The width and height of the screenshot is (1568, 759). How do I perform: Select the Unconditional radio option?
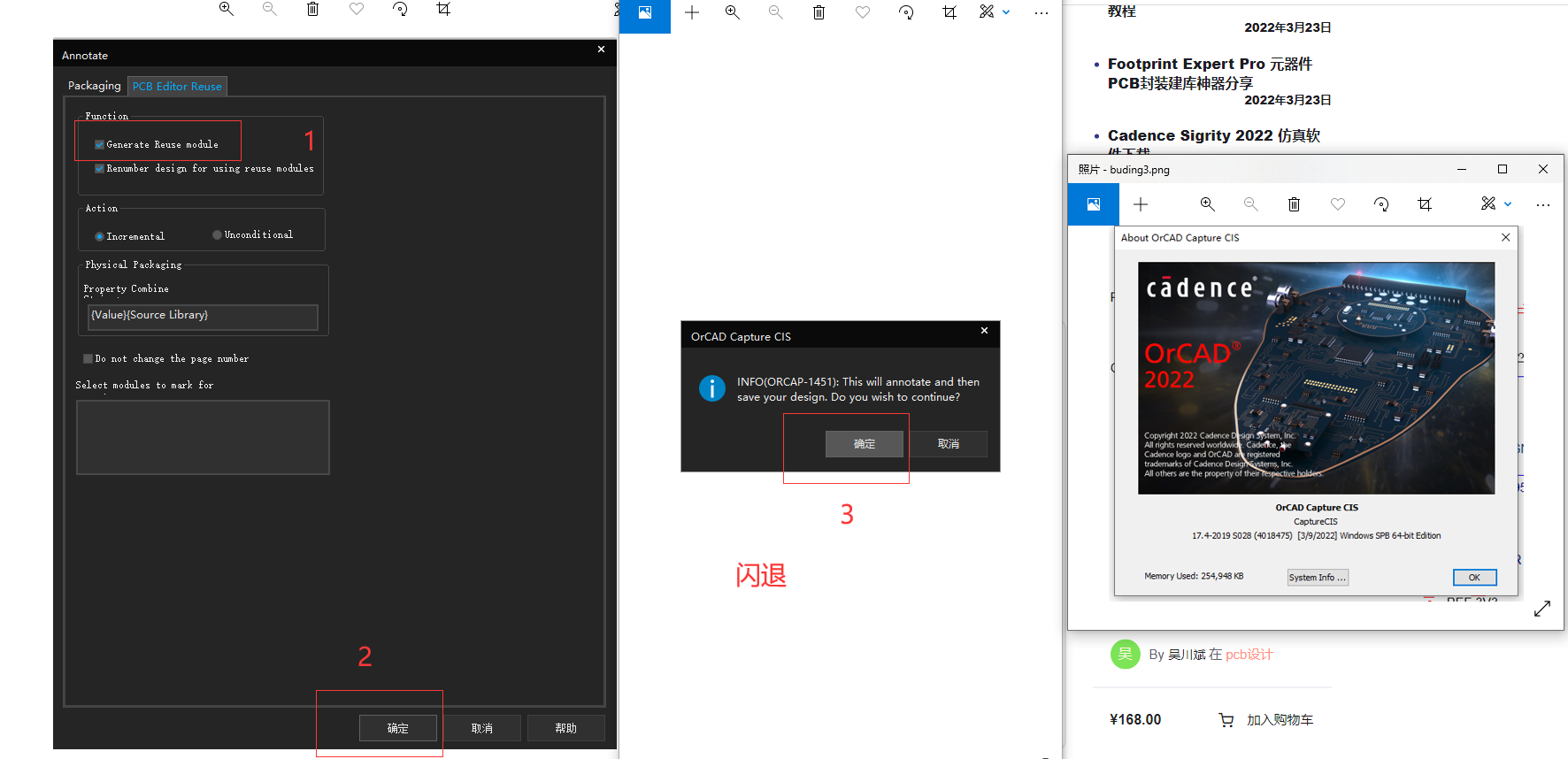click(x=217, y=234)
